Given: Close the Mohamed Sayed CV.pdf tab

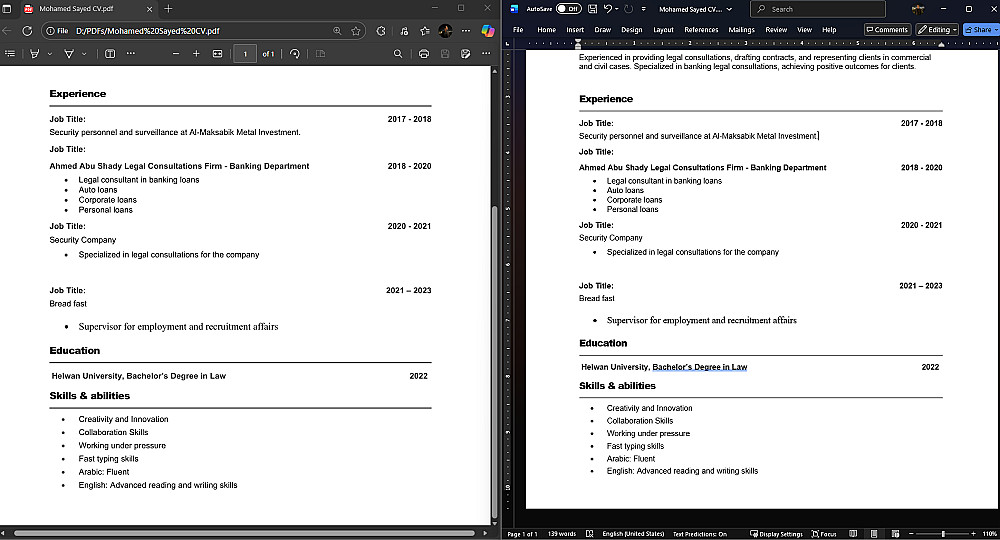Looking at the screenshot, I should [x=149, y=9].
